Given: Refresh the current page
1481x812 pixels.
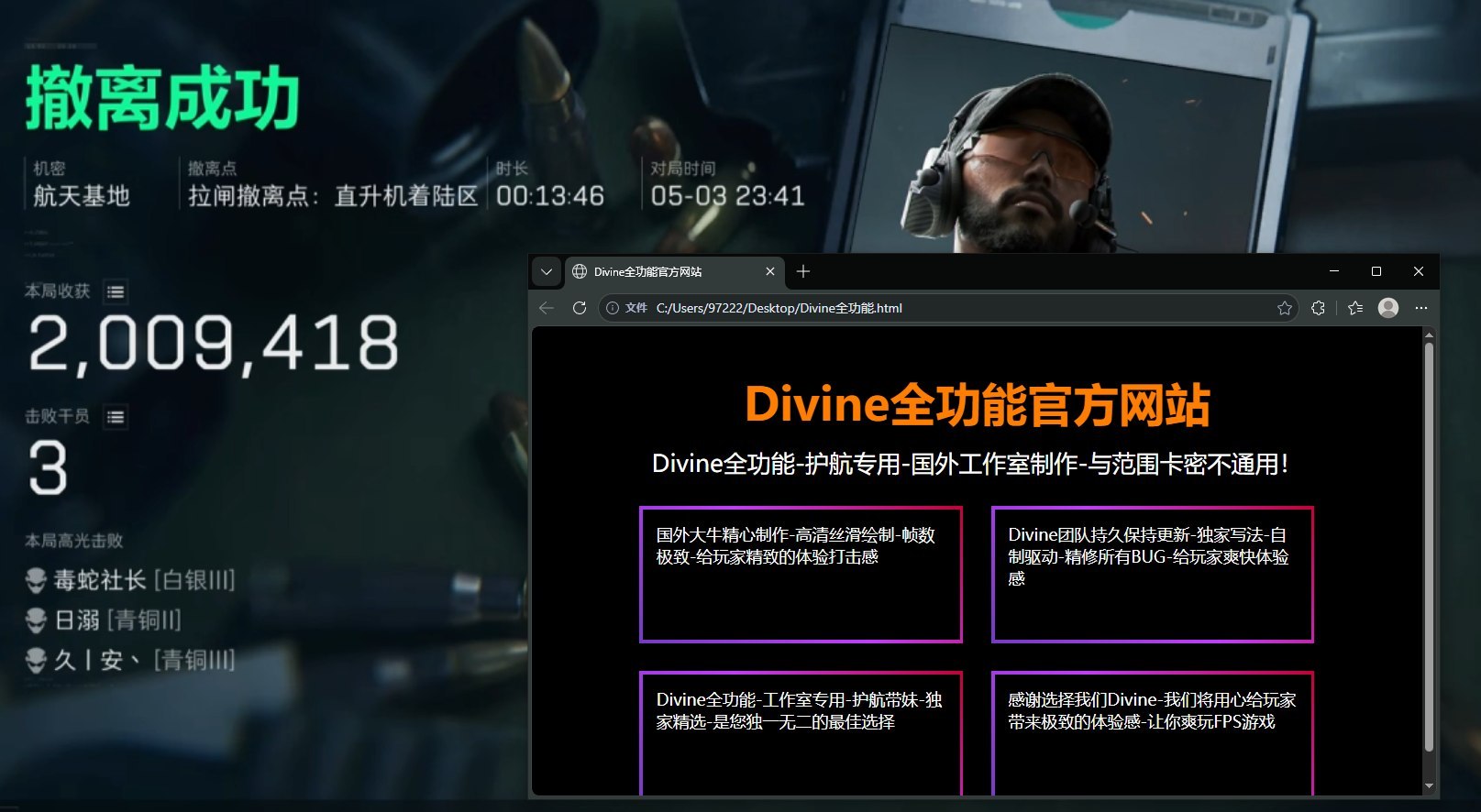Looking at the screenshot, I should [x=580, y=308].
